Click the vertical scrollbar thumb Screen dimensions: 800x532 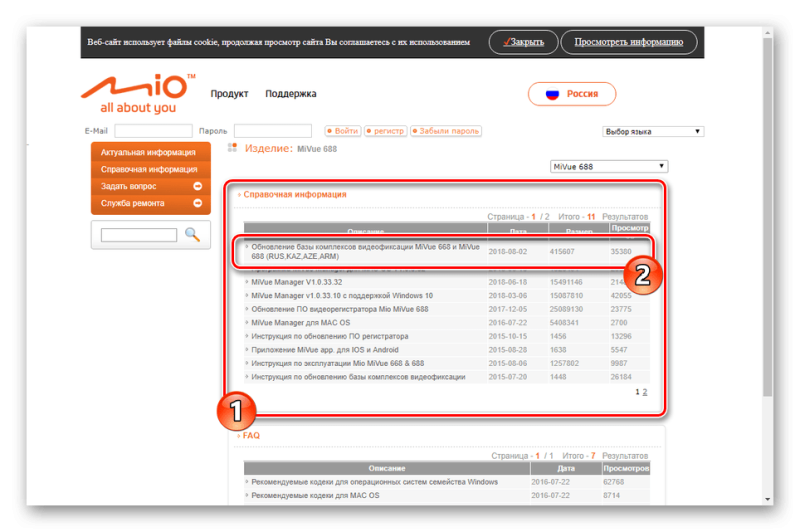767,217
